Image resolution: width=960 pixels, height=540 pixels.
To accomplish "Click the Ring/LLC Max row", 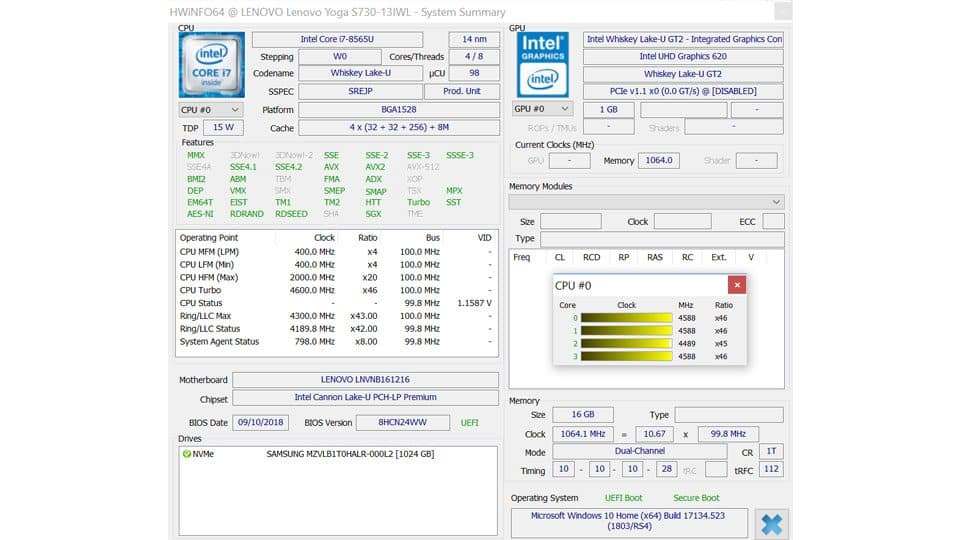I will [x=336, y=316].
